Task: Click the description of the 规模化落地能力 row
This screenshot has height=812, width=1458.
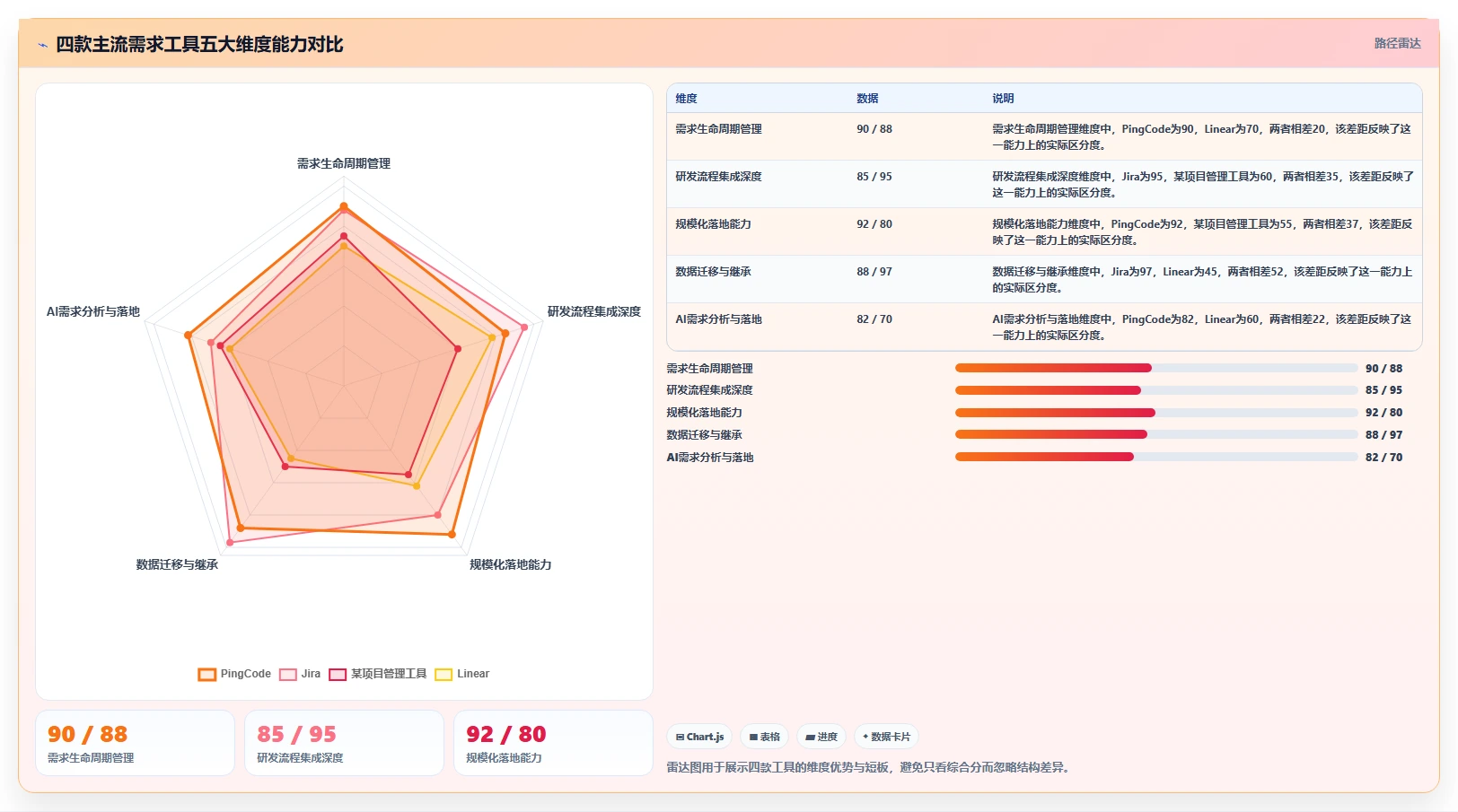Action: (1202, 232)
